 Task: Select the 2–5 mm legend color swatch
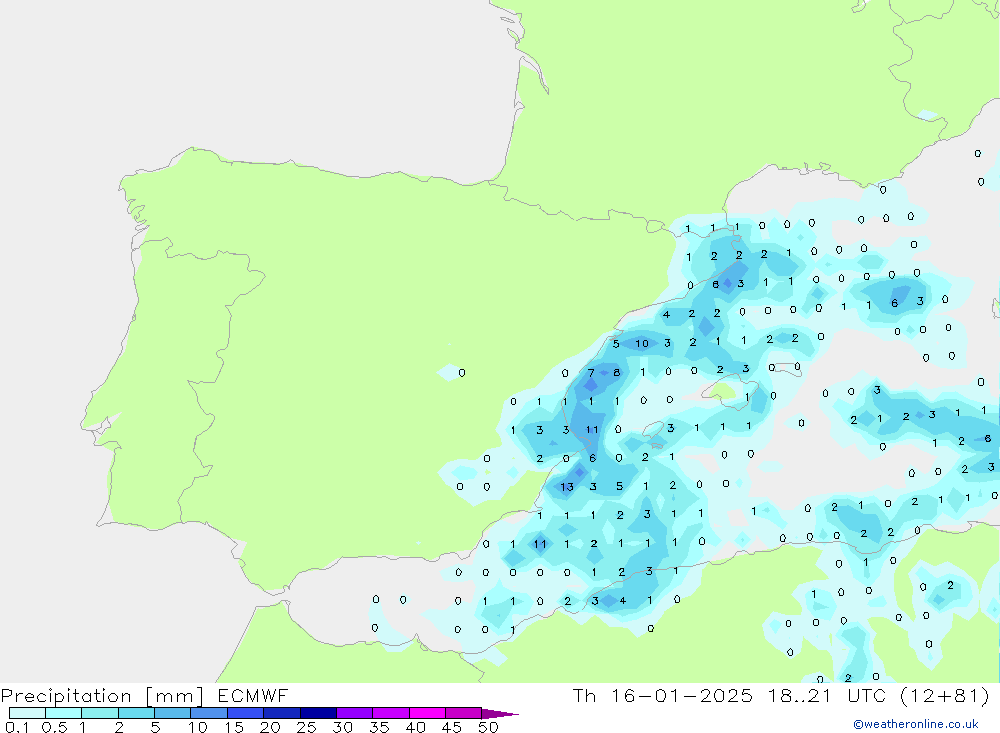[x=136, y=713]
